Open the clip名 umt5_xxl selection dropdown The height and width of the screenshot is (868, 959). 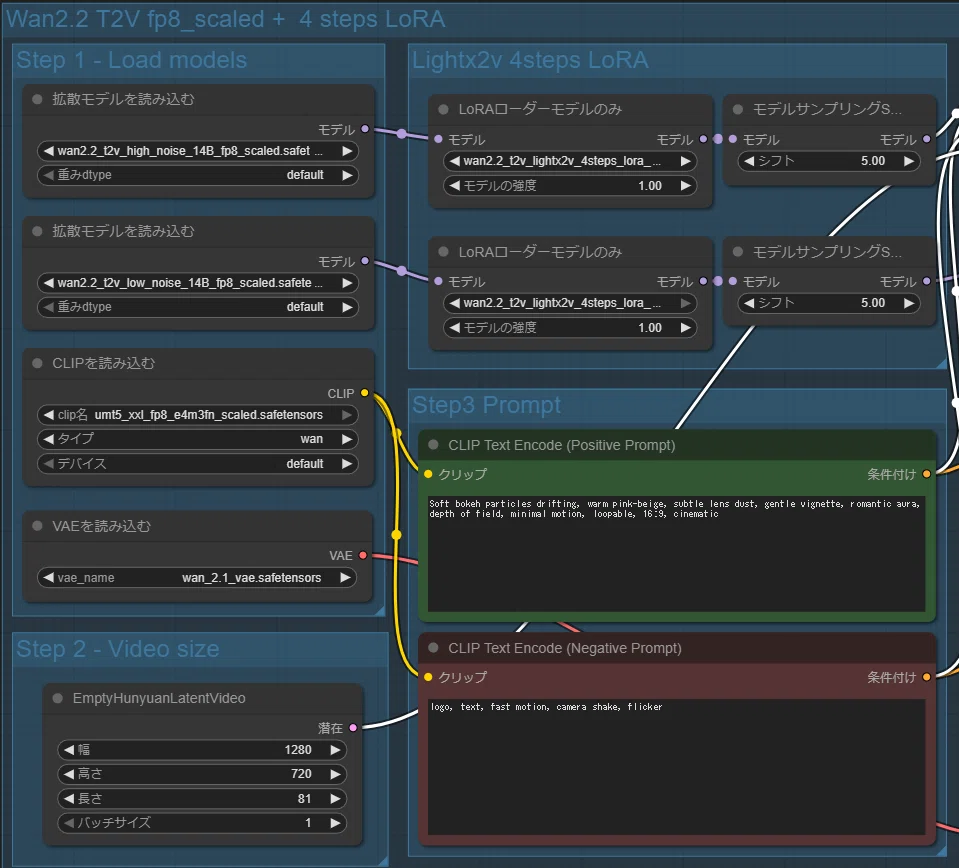tap(198, 415)
